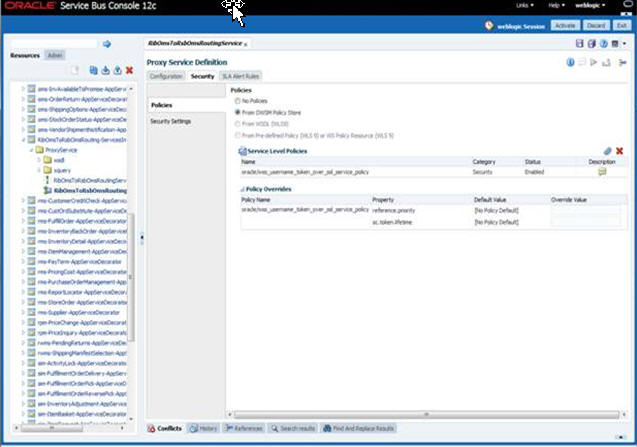Click the copy resources icon in Resources toolbar
The image size is (637, 447).
click(93, 70)
